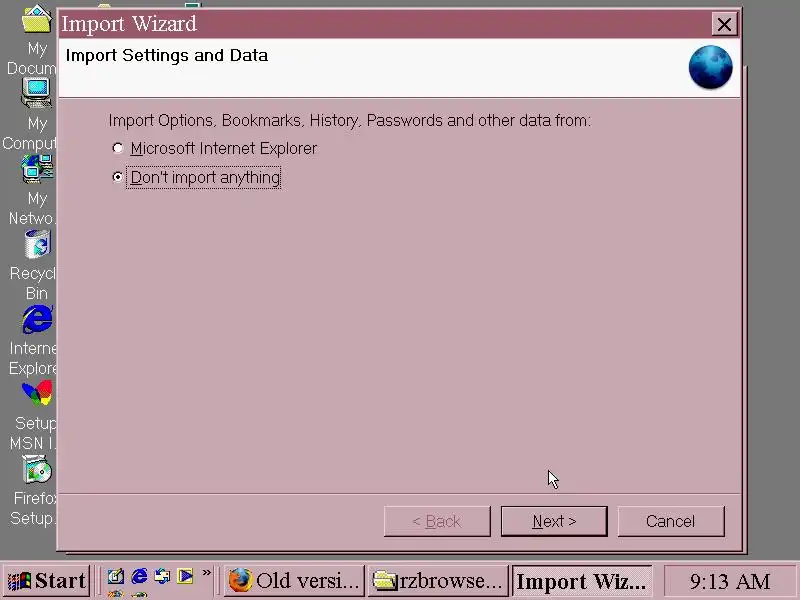Expand hidden quick launch items chevron
This screenshot has height=600, width=800.
(207, 573)
